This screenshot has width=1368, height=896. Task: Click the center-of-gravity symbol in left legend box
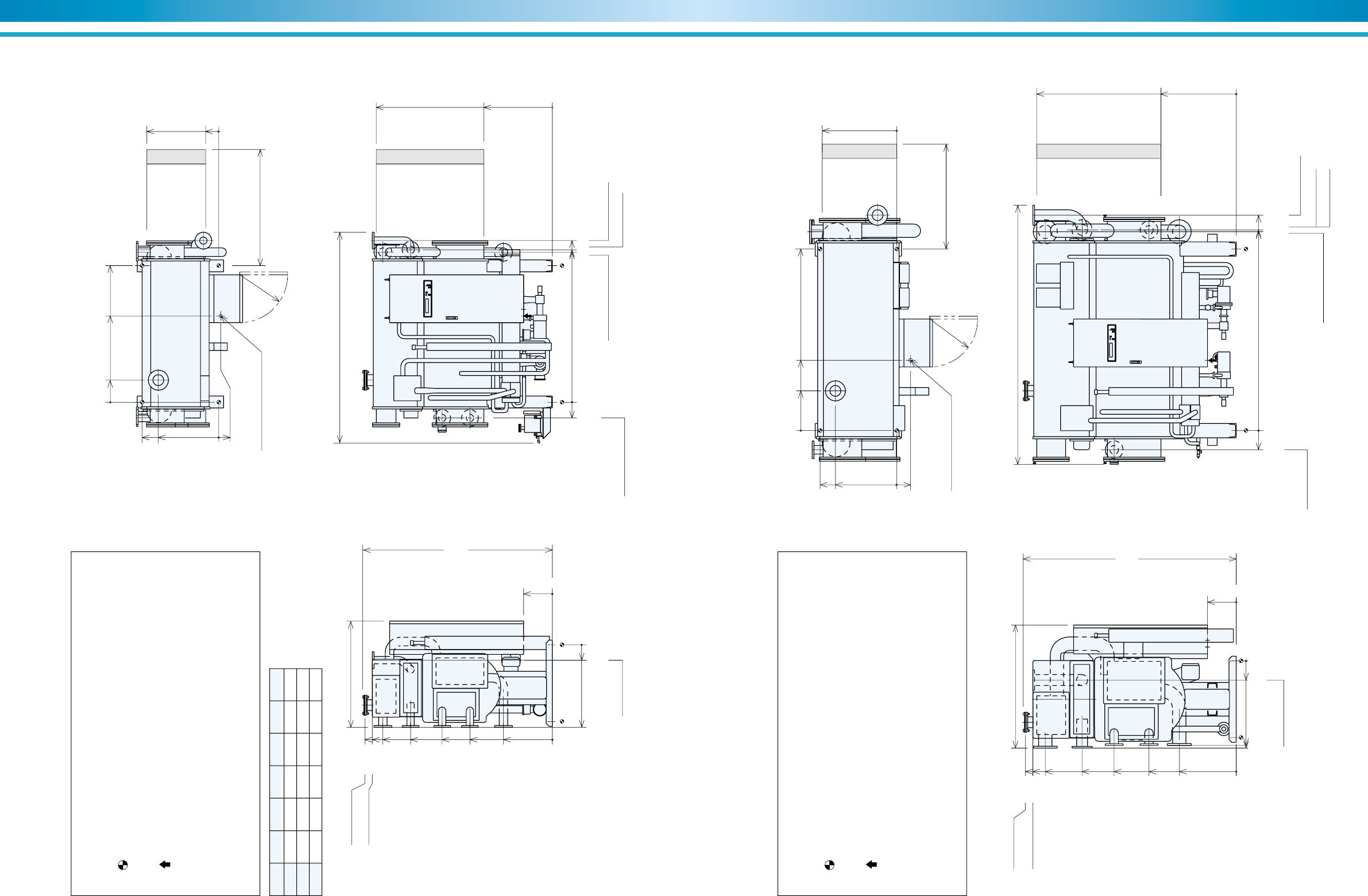[122, 865]
